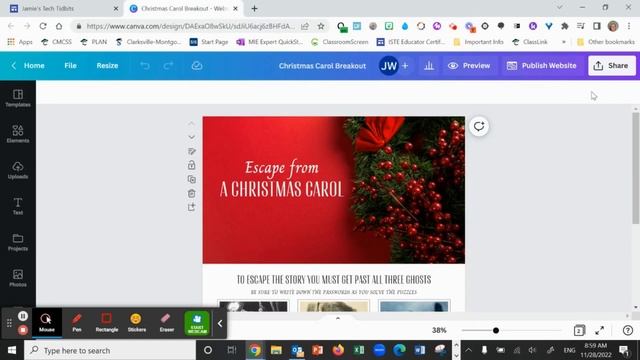Open the ClassroomScreen bookmark
The width and height of the screenshot is (640, 360).
(340, 42)
